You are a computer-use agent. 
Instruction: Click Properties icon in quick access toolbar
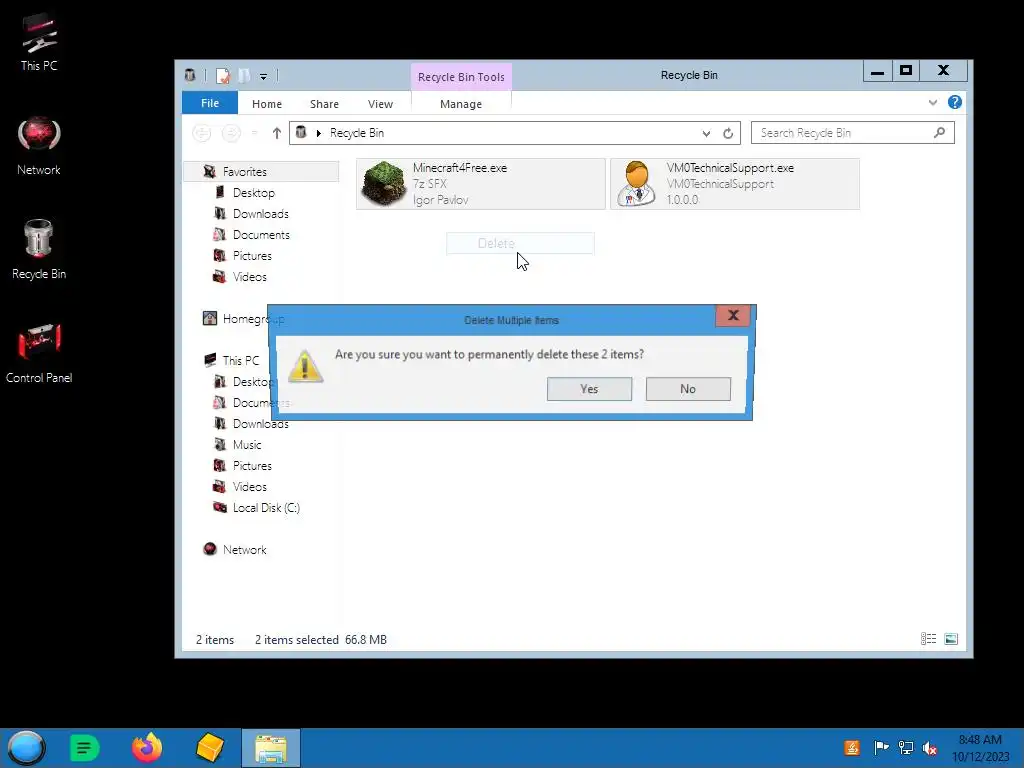pos(223,76)
